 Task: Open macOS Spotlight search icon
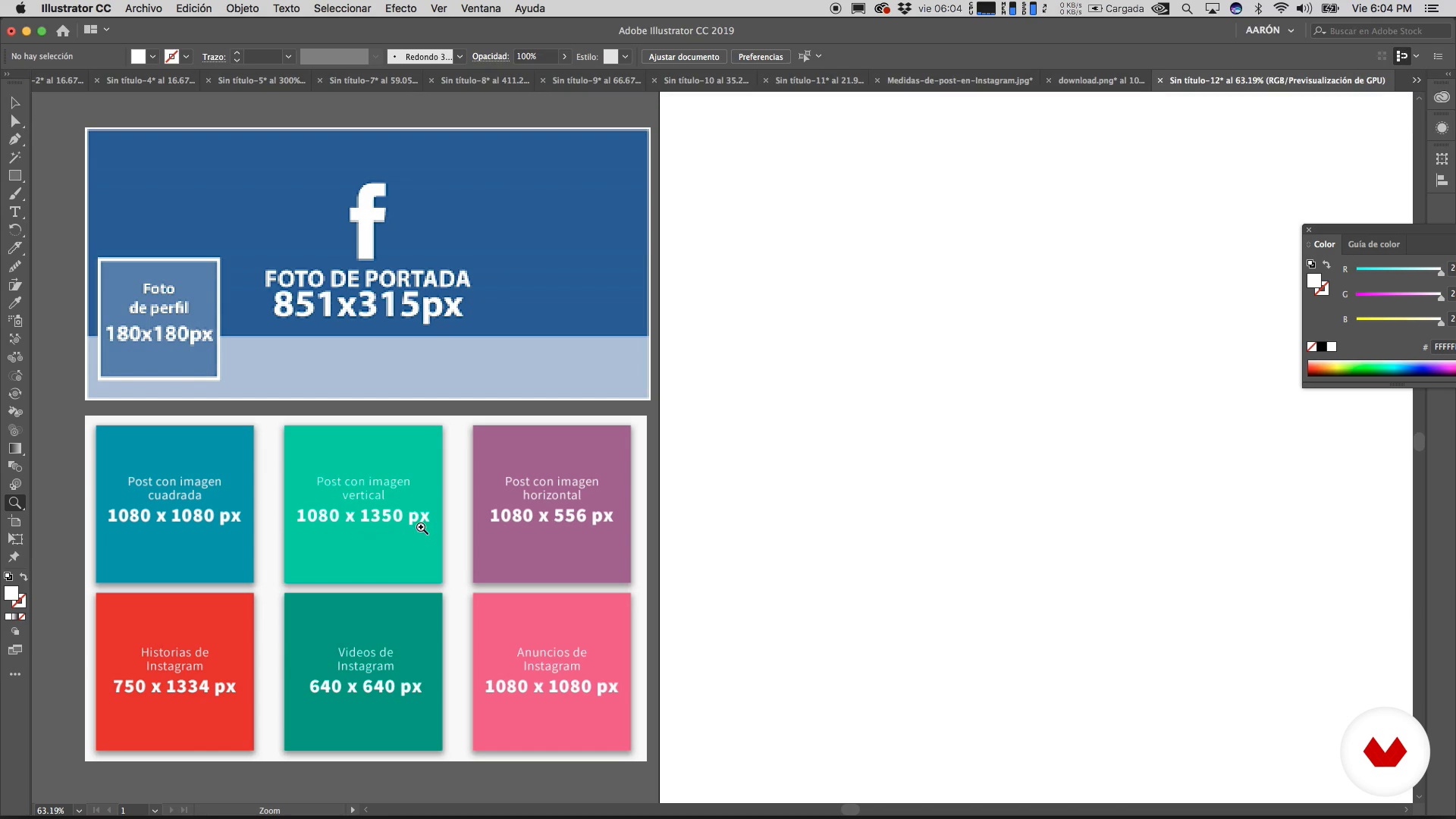coord(1188,8)
